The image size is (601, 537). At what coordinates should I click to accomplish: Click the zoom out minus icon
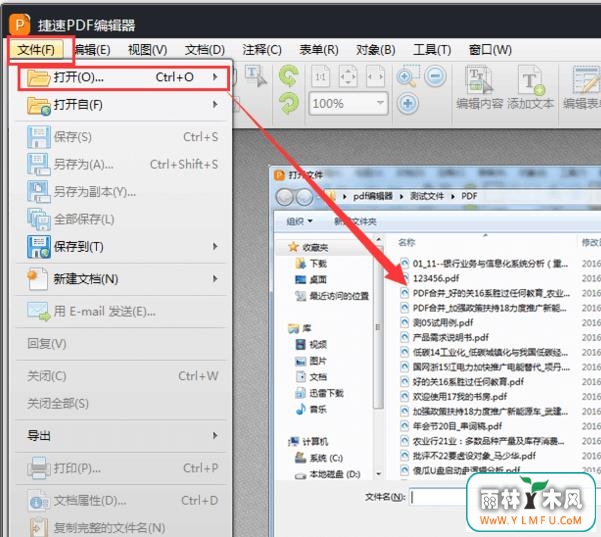tap(435, 76)
